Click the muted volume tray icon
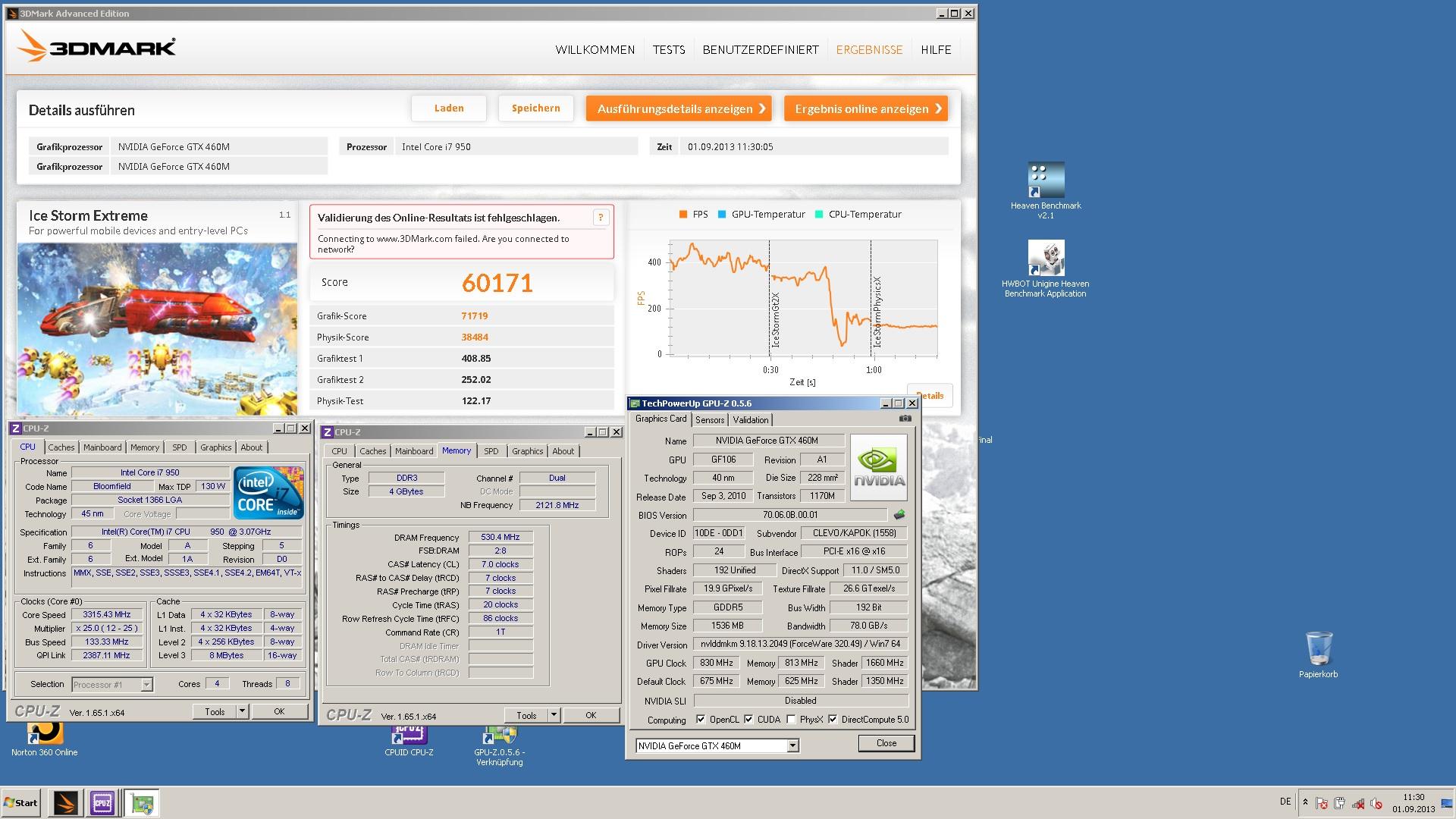 [1376, 803]
